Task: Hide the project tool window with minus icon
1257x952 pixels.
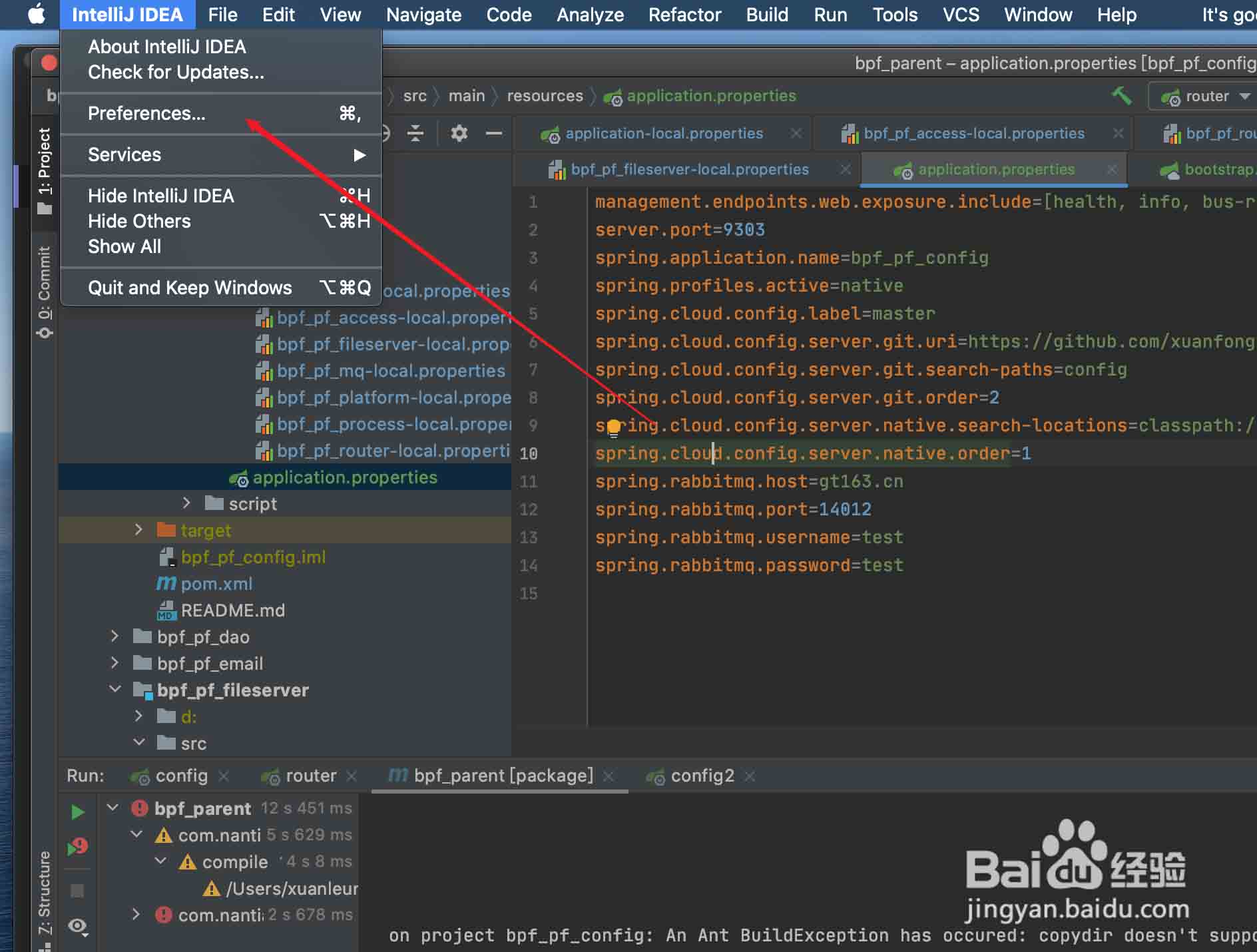Action: (493, 134)
